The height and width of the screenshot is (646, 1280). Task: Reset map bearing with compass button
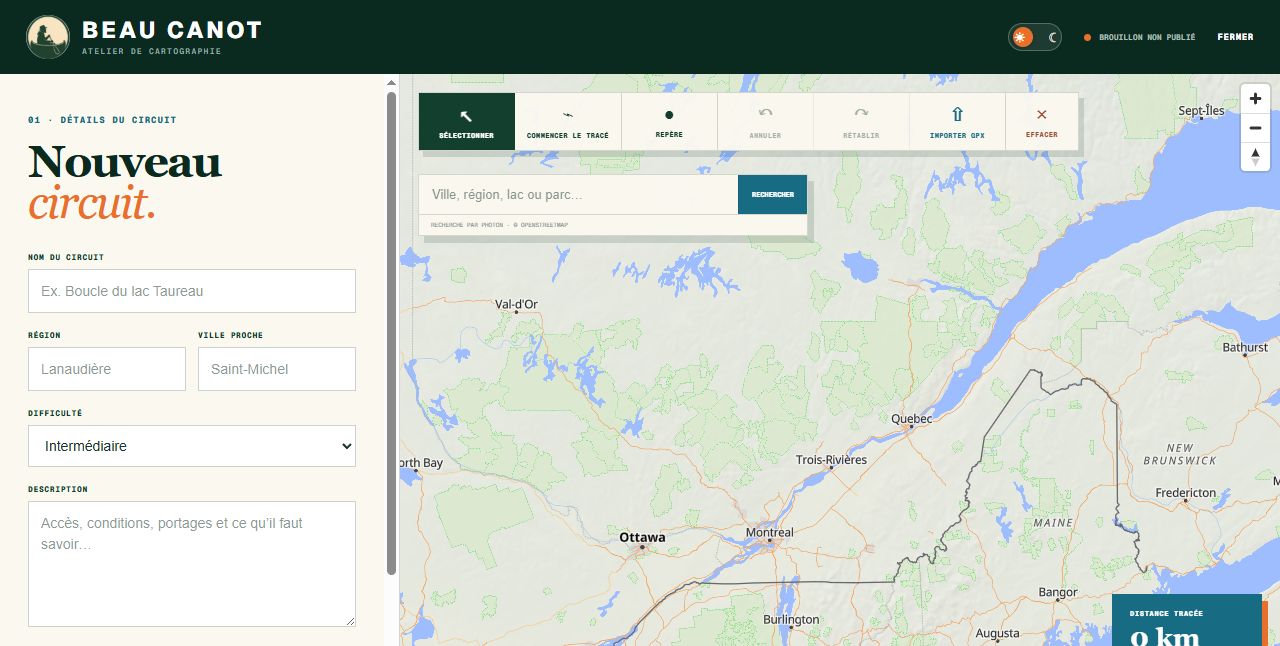[1255, 156]
